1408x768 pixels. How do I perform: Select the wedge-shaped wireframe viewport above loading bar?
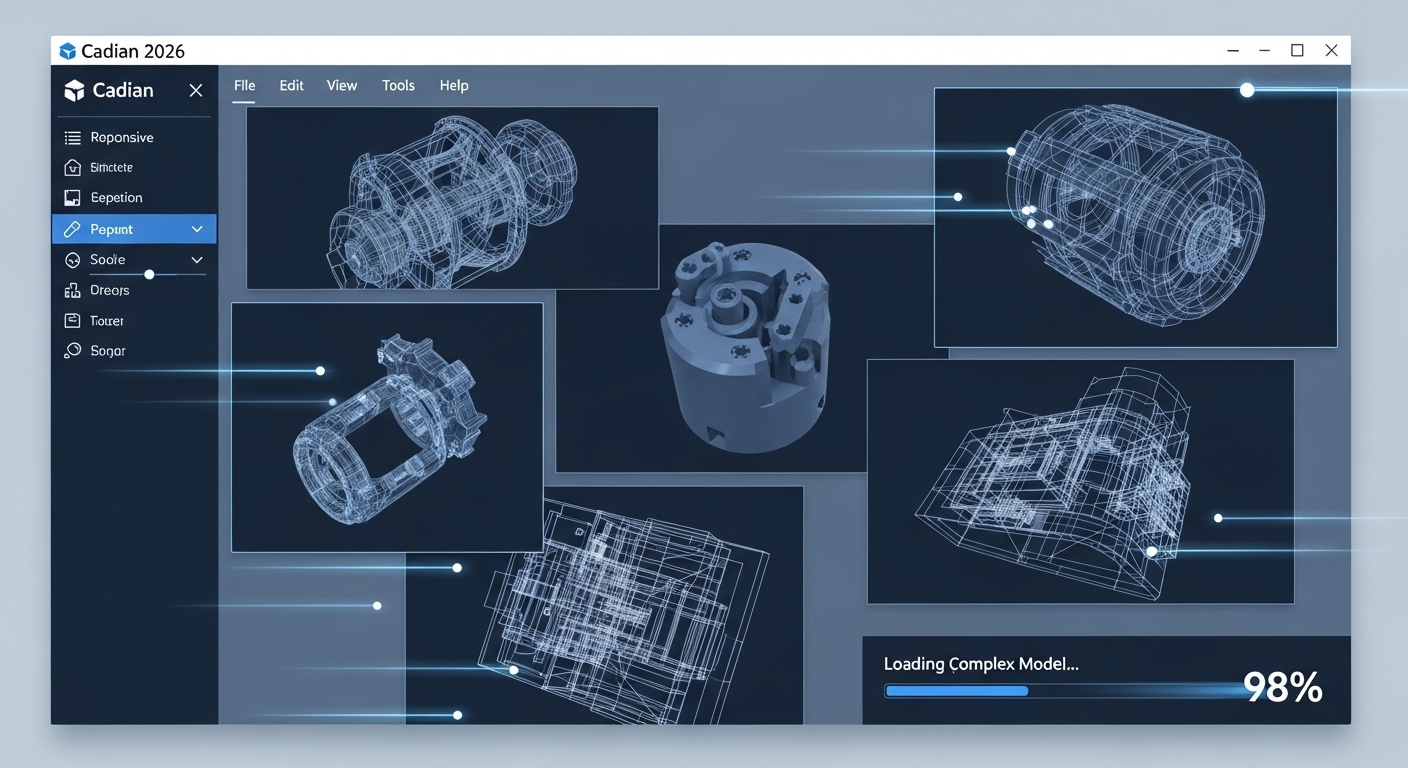point(1080,482)
